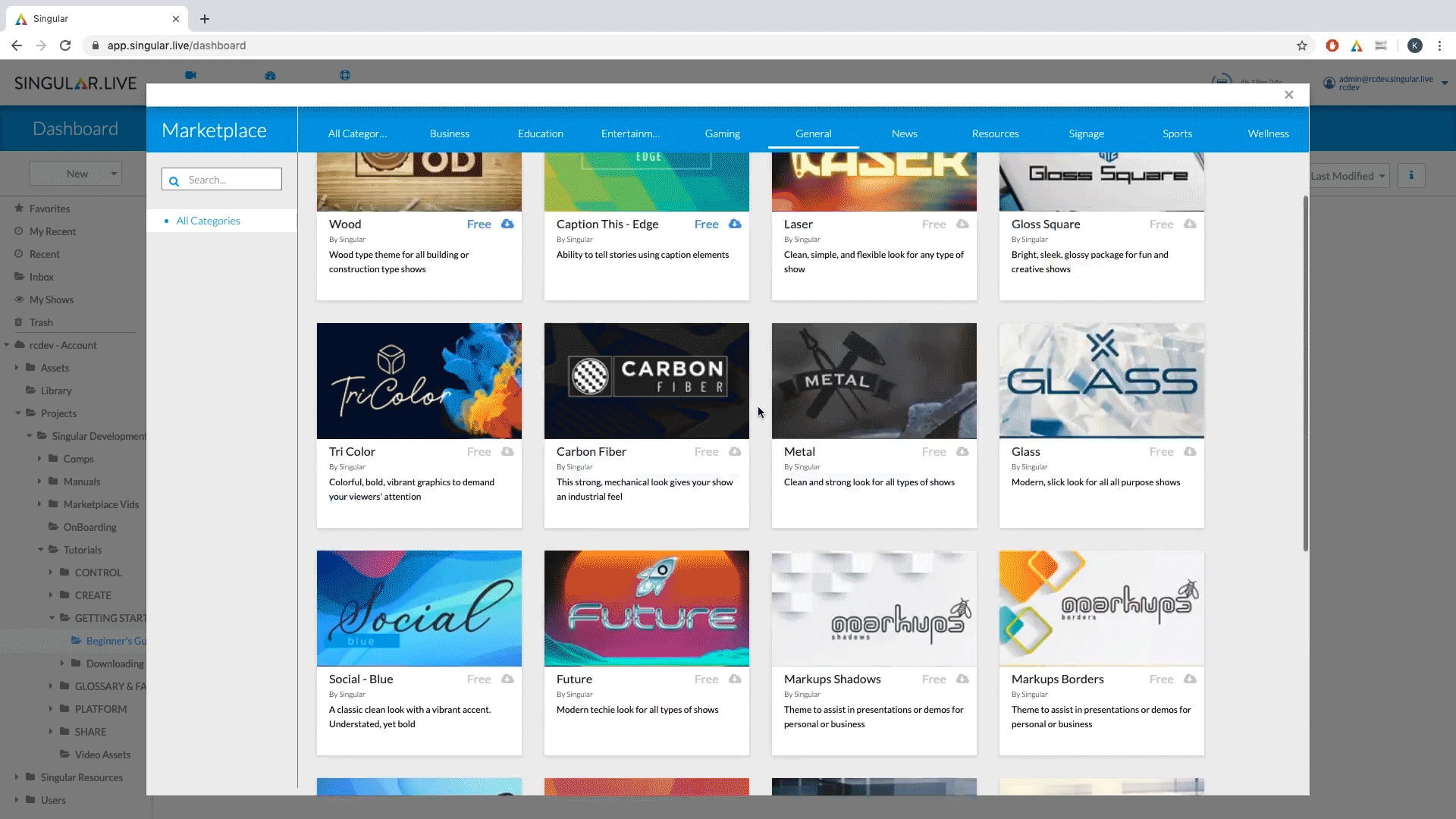Open the Gaming category tab

pyautogui.click(x=723, y=133)
